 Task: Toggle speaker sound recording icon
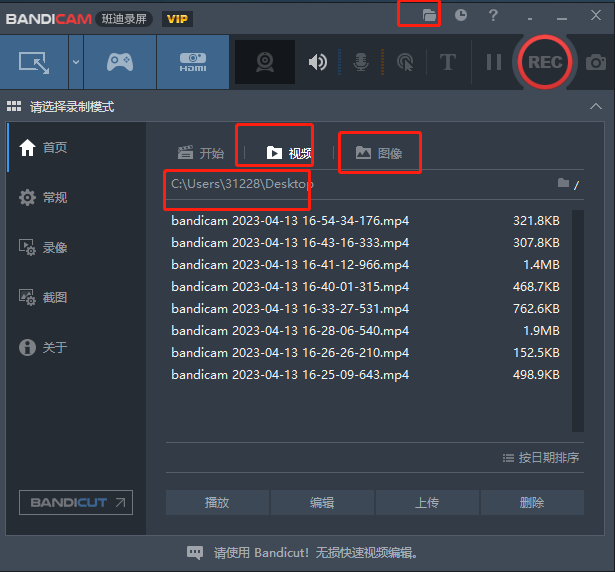[x=318, y=62]
